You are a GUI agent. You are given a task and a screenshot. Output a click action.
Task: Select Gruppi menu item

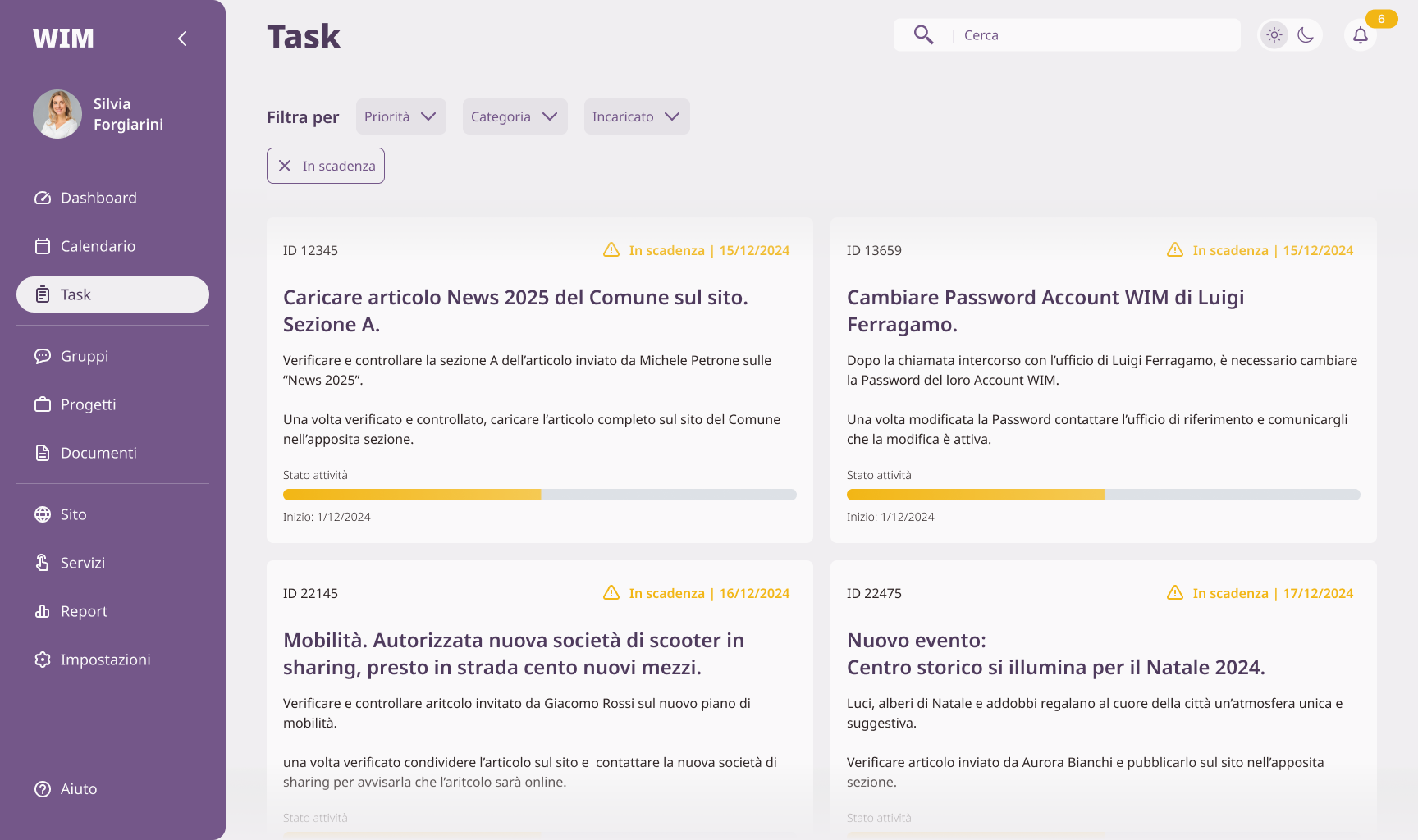point(112,356)
